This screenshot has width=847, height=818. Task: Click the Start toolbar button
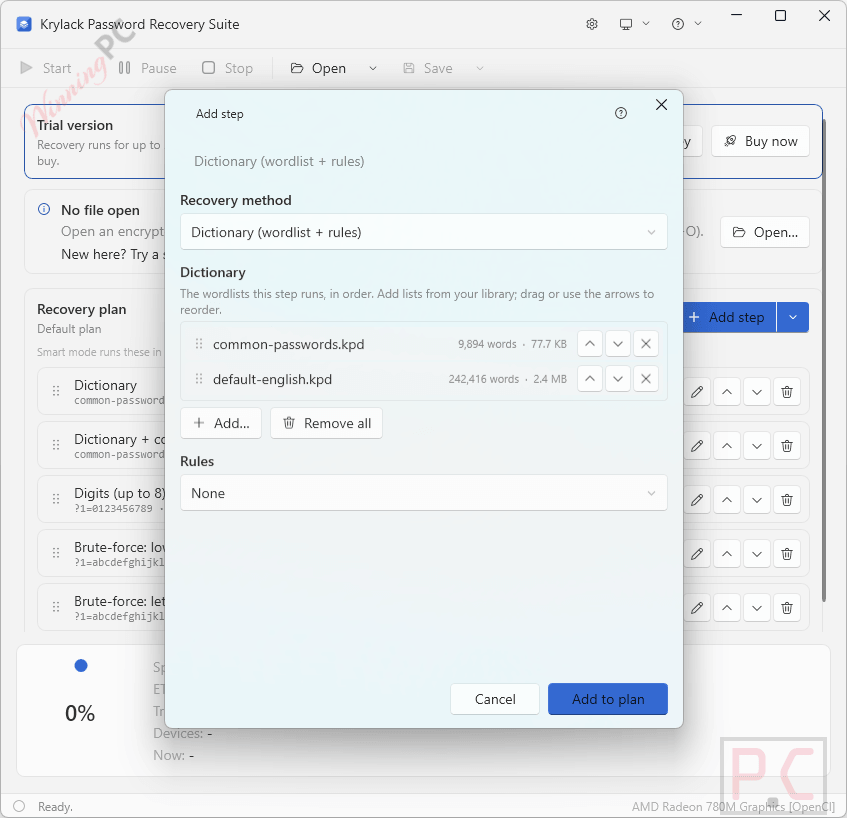[45, 68]
